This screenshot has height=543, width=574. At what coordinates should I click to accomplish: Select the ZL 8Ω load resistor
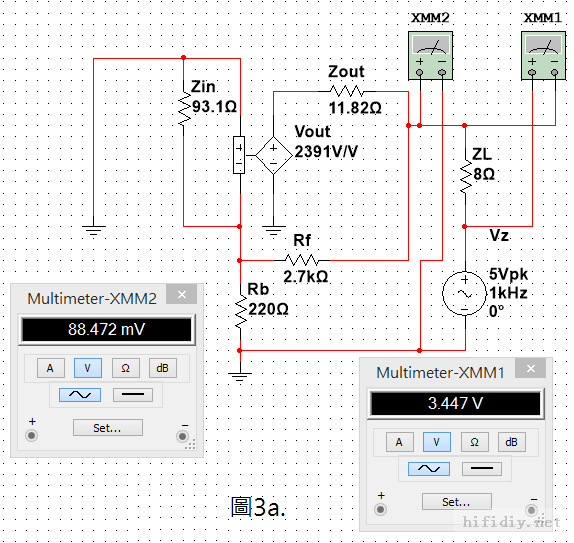465,171
